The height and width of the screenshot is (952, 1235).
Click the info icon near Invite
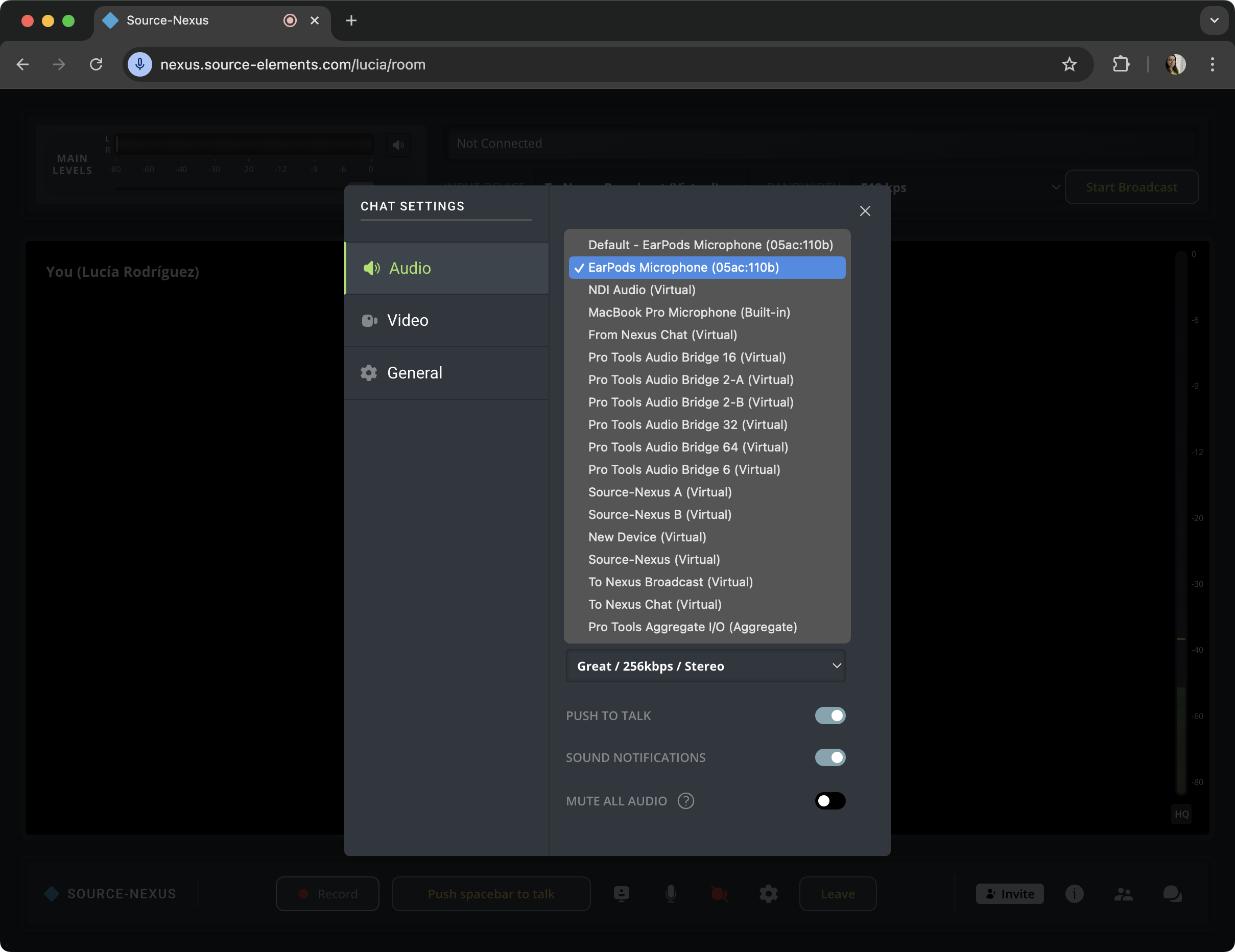(x=1075, y=894)
